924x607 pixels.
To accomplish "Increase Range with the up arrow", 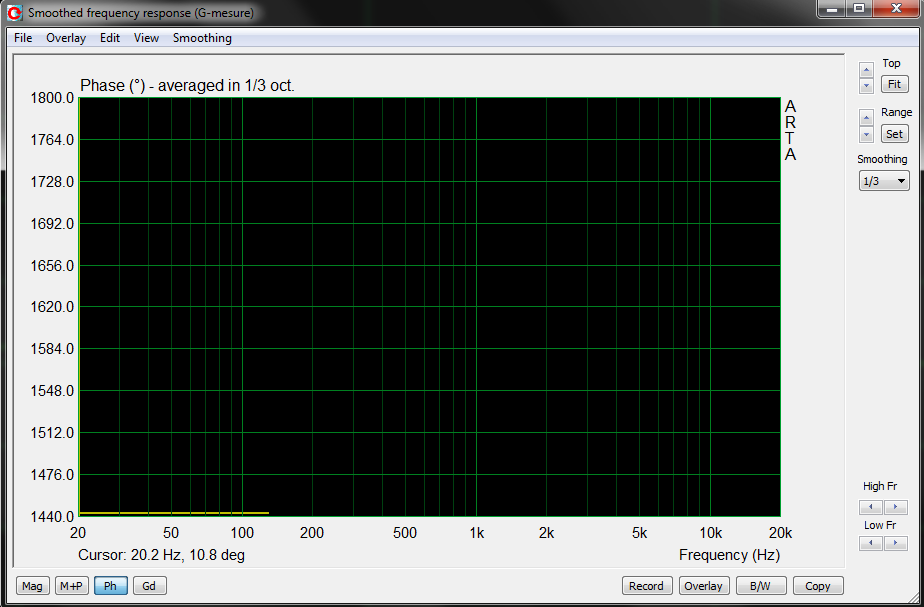I will [x=866, y=117].
